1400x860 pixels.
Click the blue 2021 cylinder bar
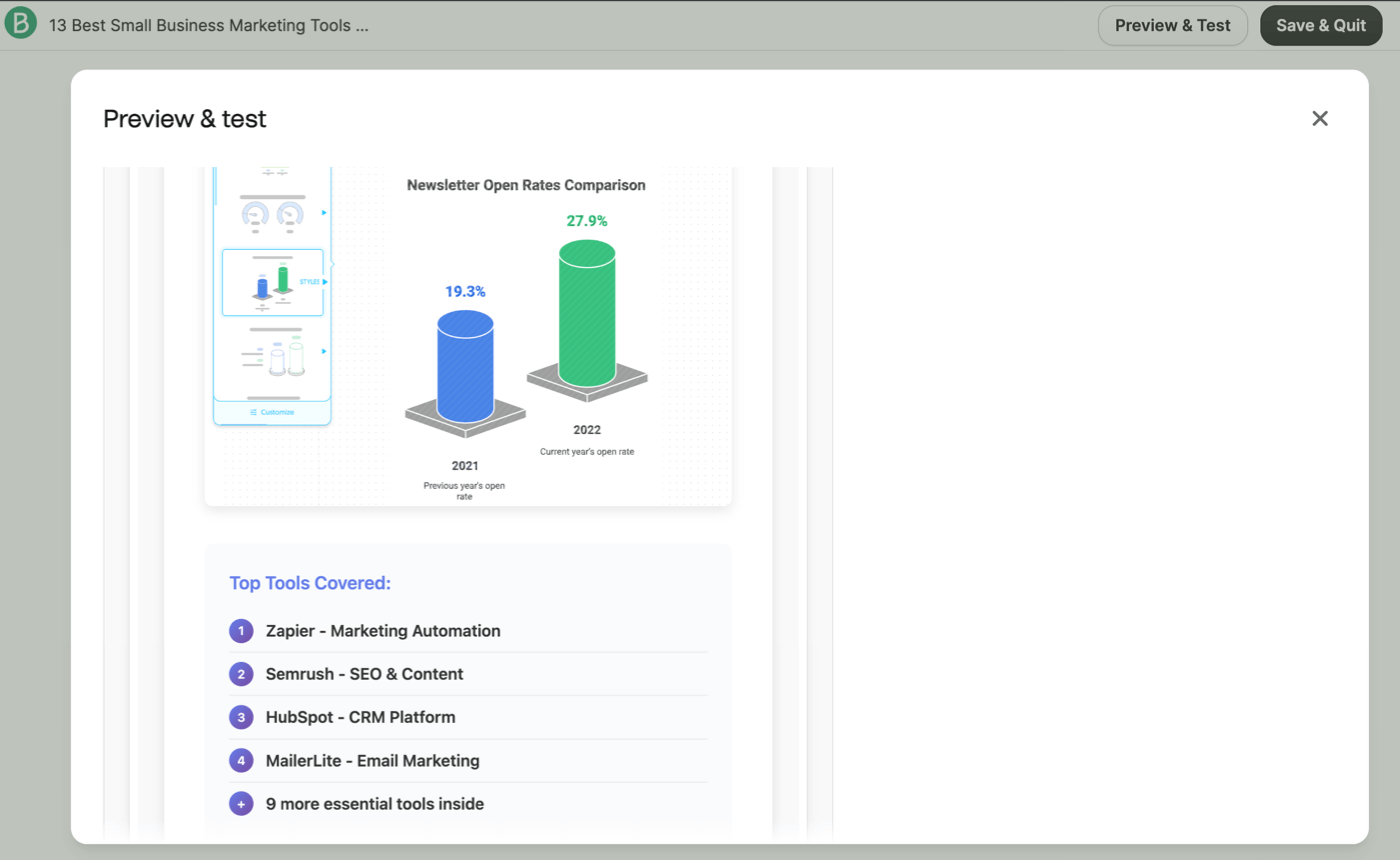pyautogui.click(x=465, y=365)
